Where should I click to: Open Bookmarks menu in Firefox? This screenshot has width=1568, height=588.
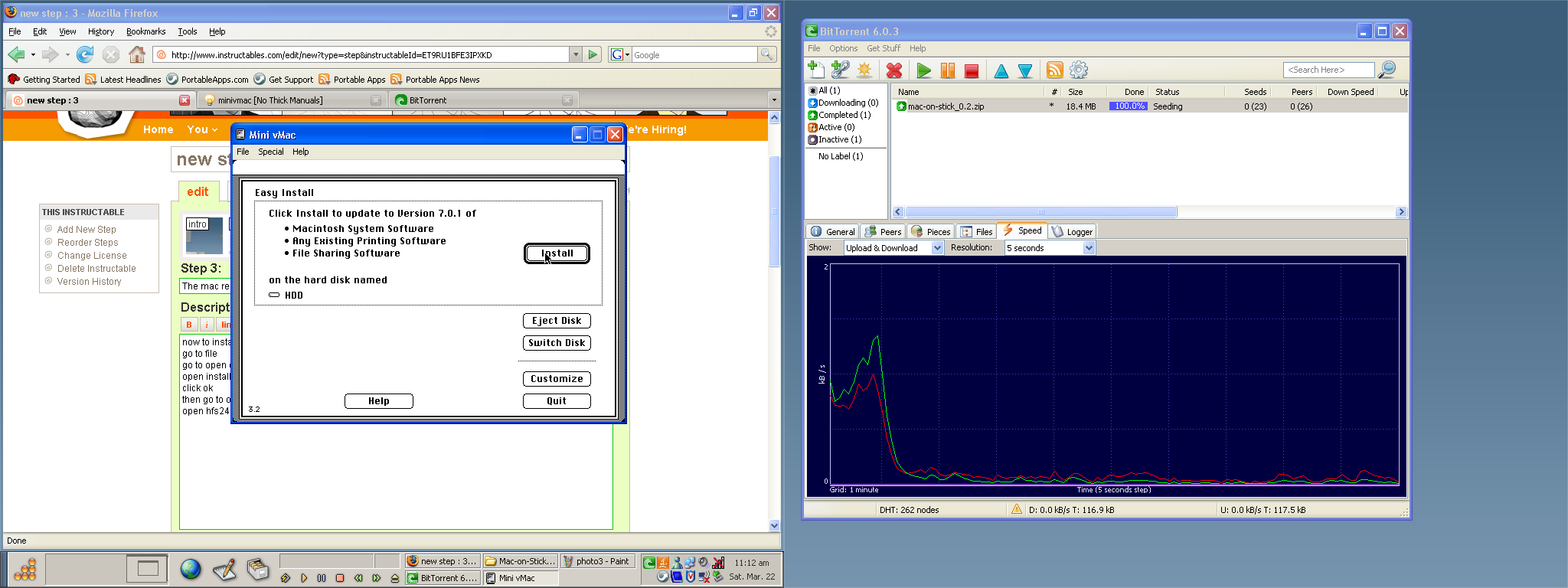[145, 31]
